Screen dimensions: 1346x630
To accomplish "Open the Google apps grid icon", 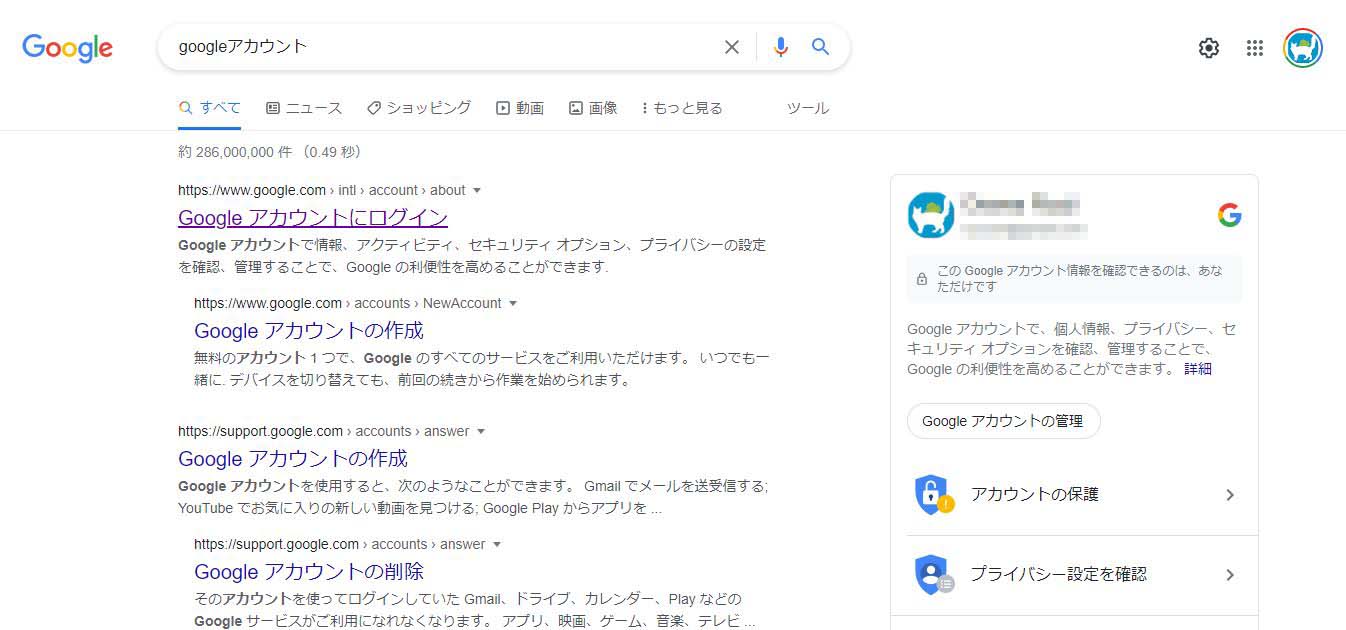I will click(1255, 48).
